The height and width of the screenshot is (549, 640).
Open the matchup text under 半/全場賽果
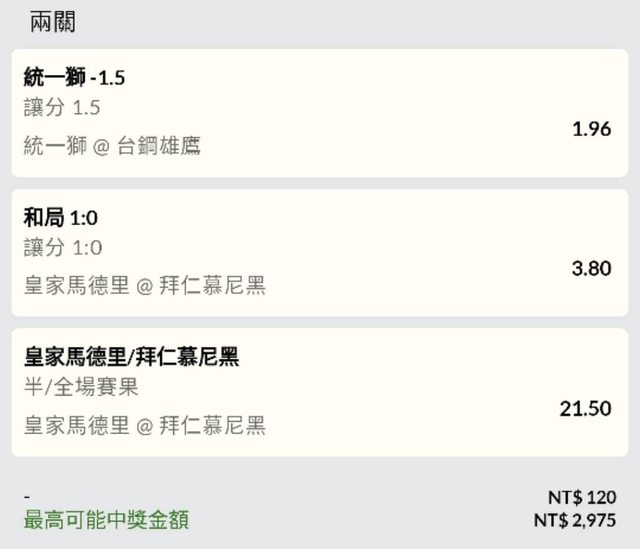[145, 426]
